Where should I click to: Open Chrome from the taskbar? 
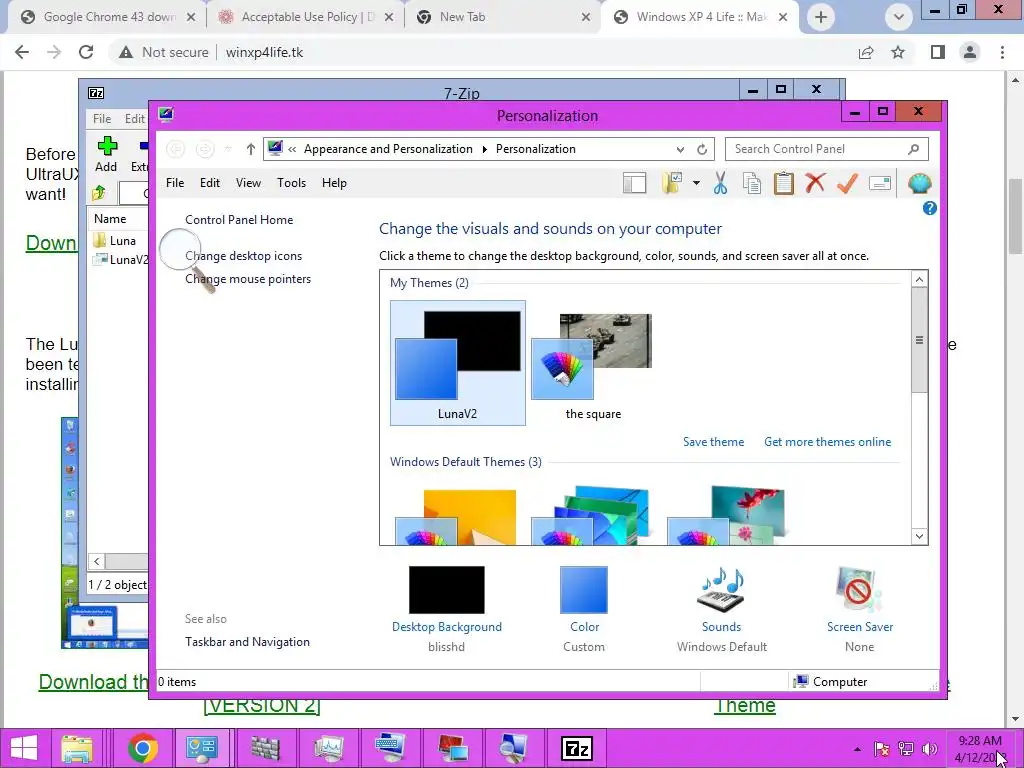(142, 748)
